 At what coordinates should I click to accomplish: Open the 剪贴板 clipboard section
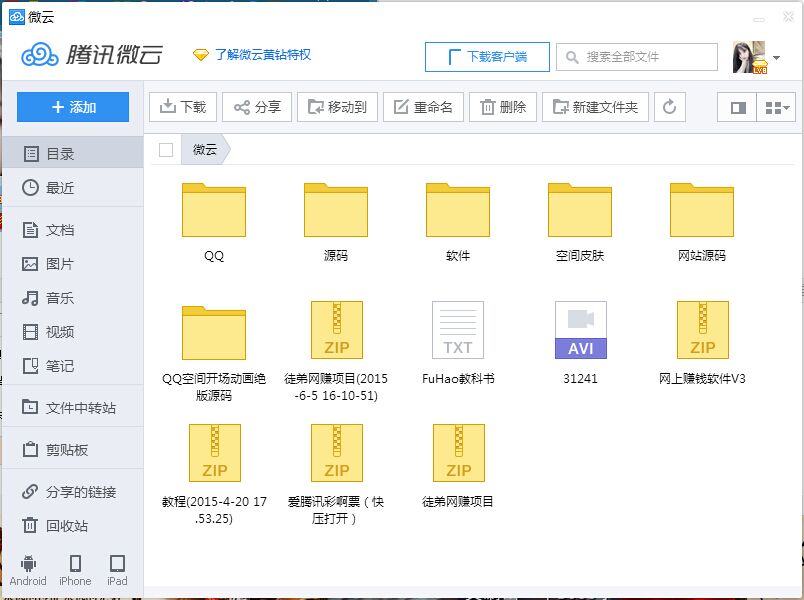tap(72, 450)
